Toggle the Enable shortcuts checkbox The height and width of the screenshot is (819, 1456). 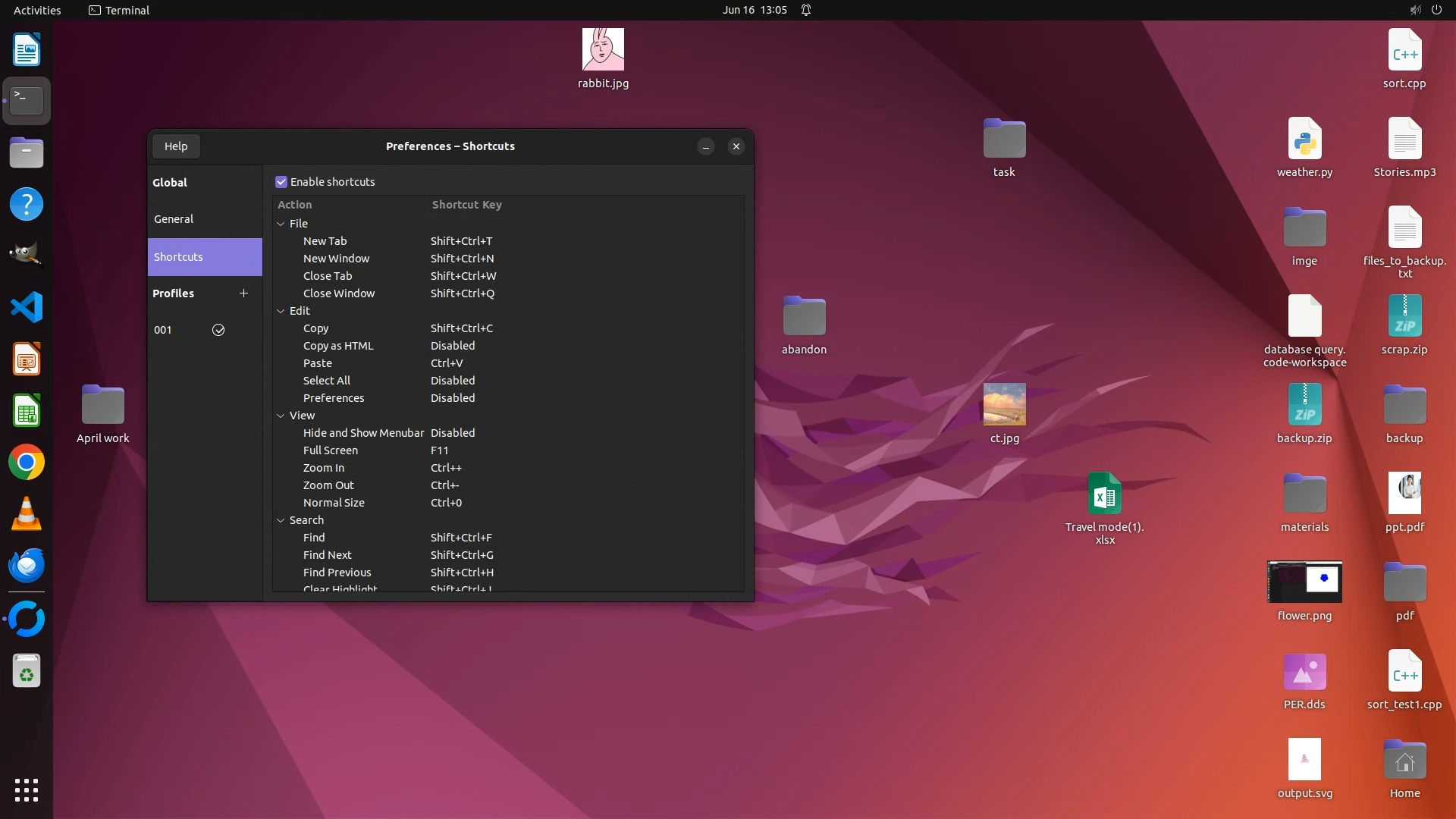click(x=281, y=182)
